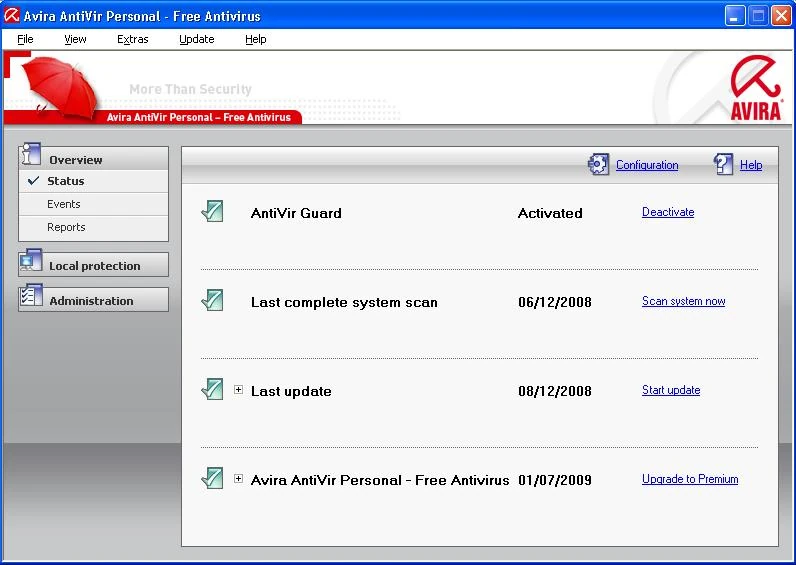Click the Avira title bar application icon
Image resolution: width=796 pixels, height=565 pixels.
(x=12, y=16)
